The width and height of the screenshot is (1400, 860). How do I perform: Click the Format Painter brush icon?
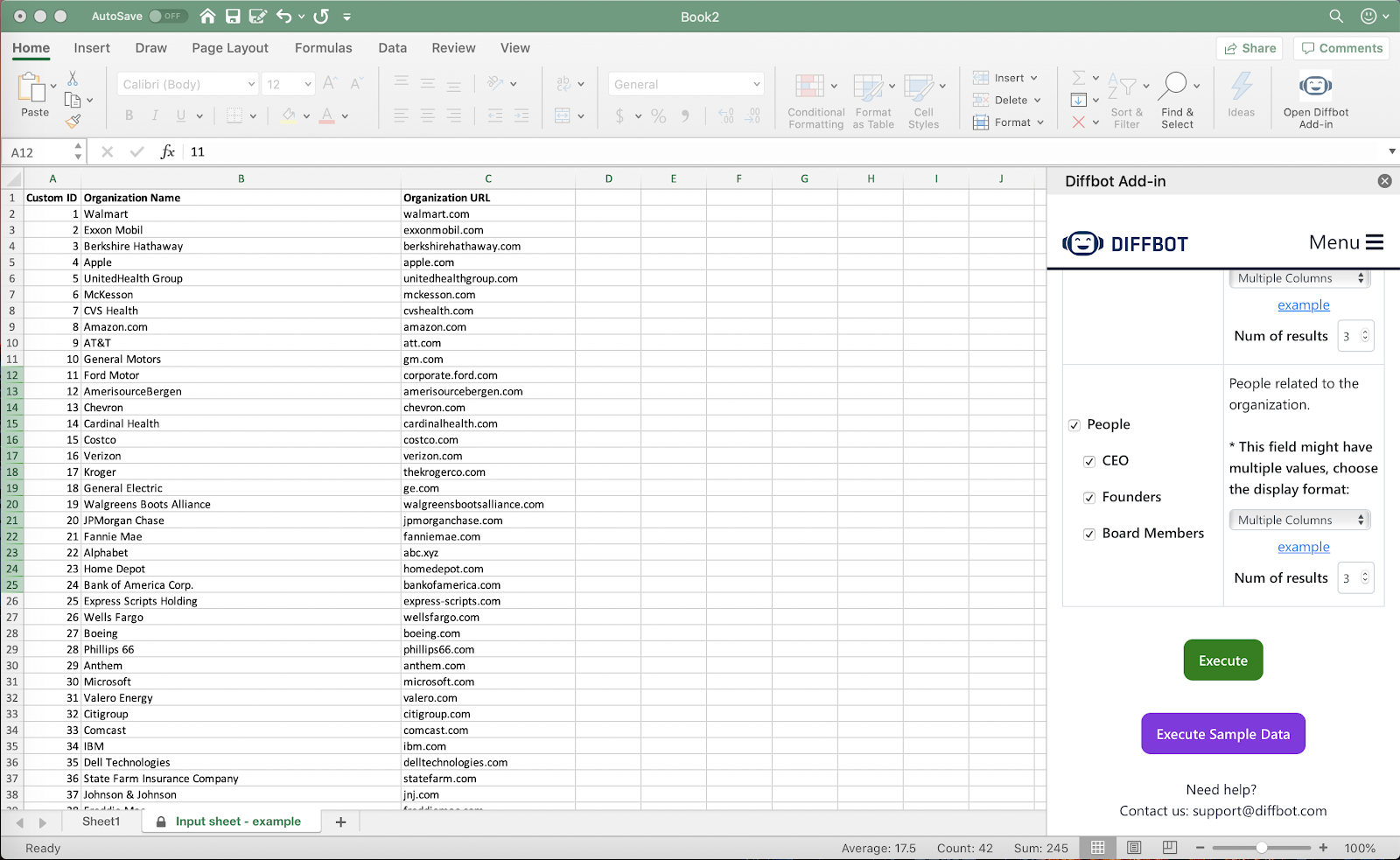(x=73, y=120)
